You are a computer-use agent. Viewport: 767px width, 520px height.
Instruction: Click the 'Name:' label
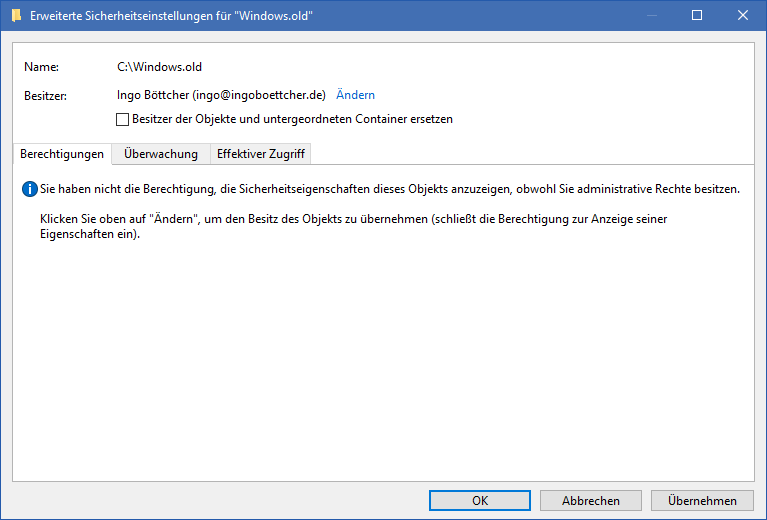(x=42, y=67)
